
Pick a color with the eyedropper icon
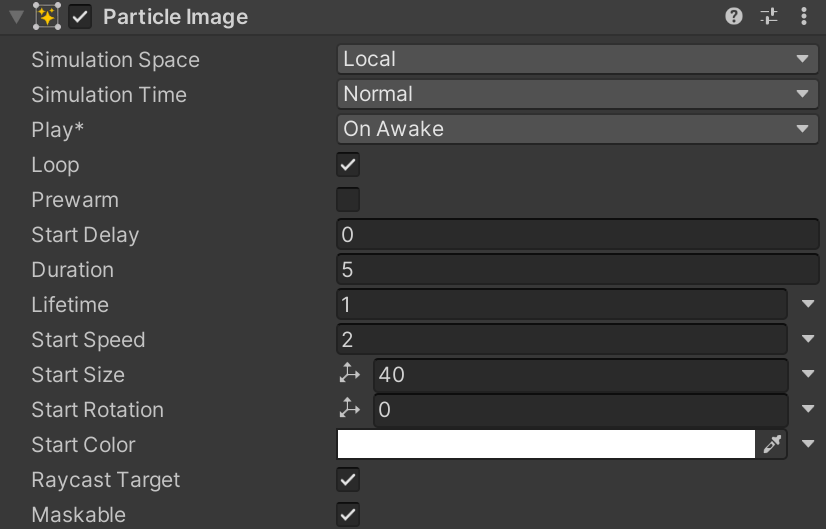click(x=772, y=444)
